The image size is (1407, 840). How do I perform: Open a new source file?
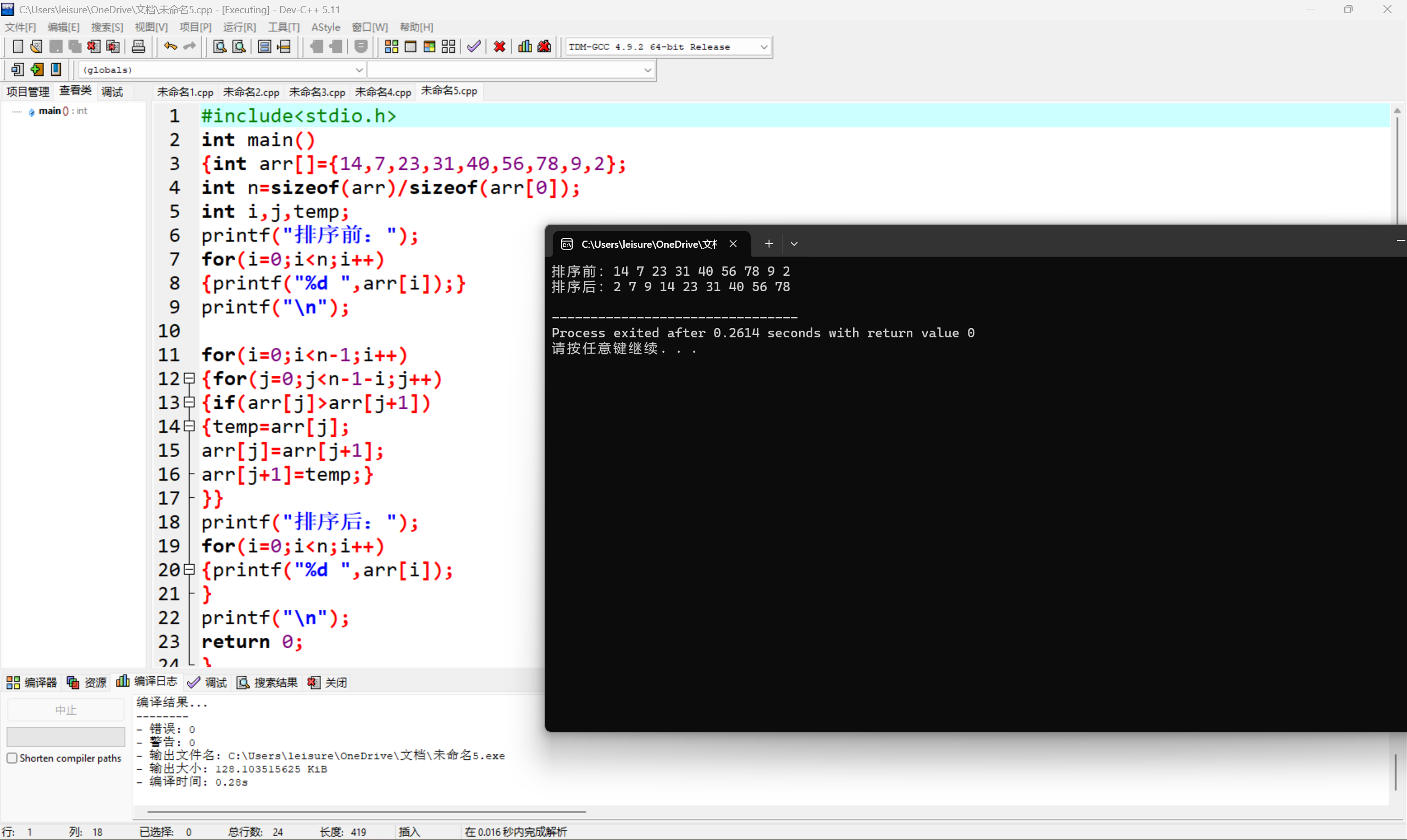tap(18, 46)
